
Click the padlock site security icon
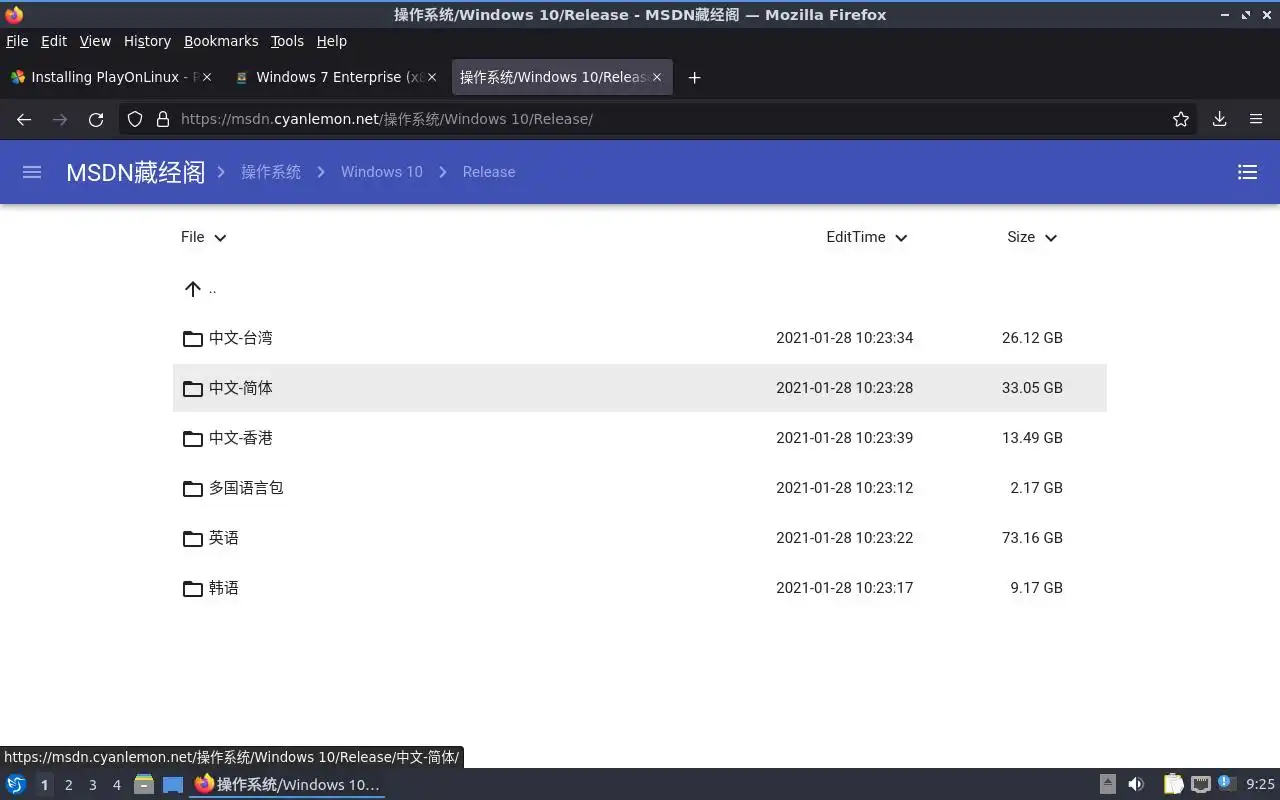163,119
